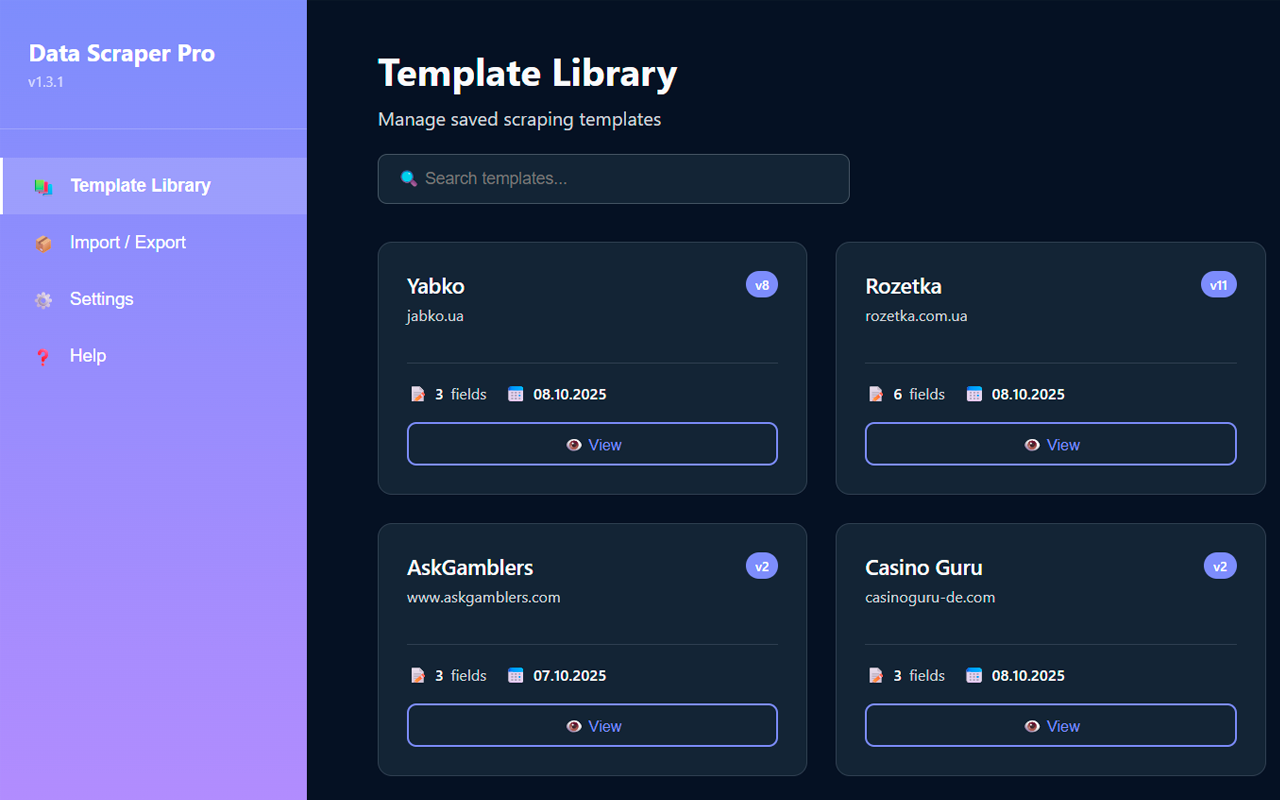Click the 07.10.2025 date on AskGamblers

[x=570, y=676]
